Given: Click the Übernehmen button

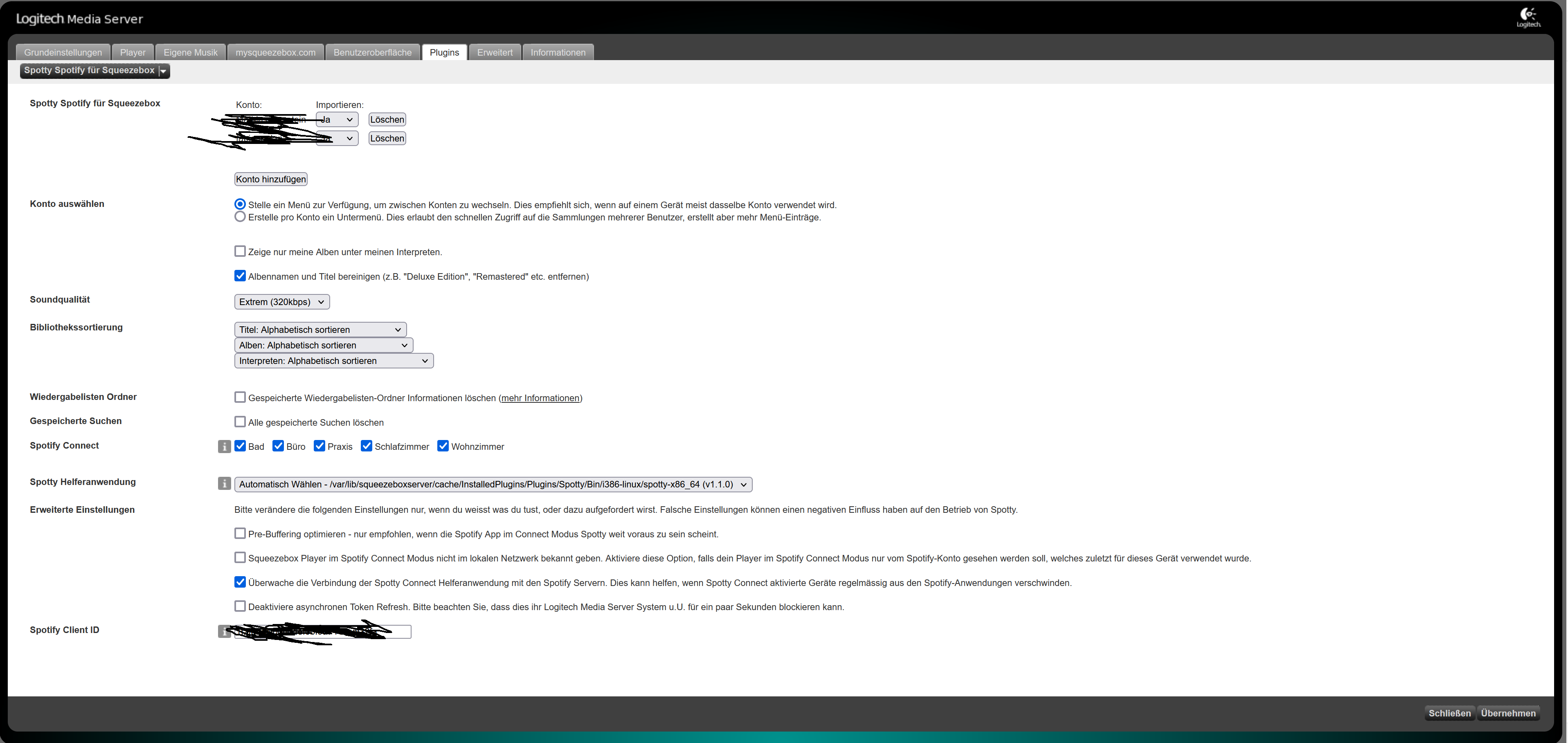Looking at the screenshot, I should 1508,713.
